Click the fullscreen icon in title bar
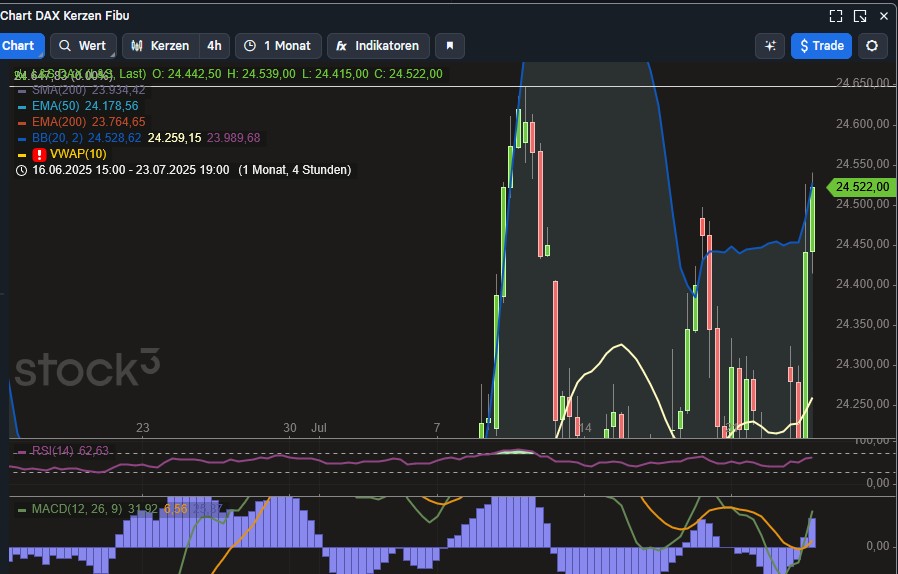Viewport: 898px width, 574px height. (836, 16)
